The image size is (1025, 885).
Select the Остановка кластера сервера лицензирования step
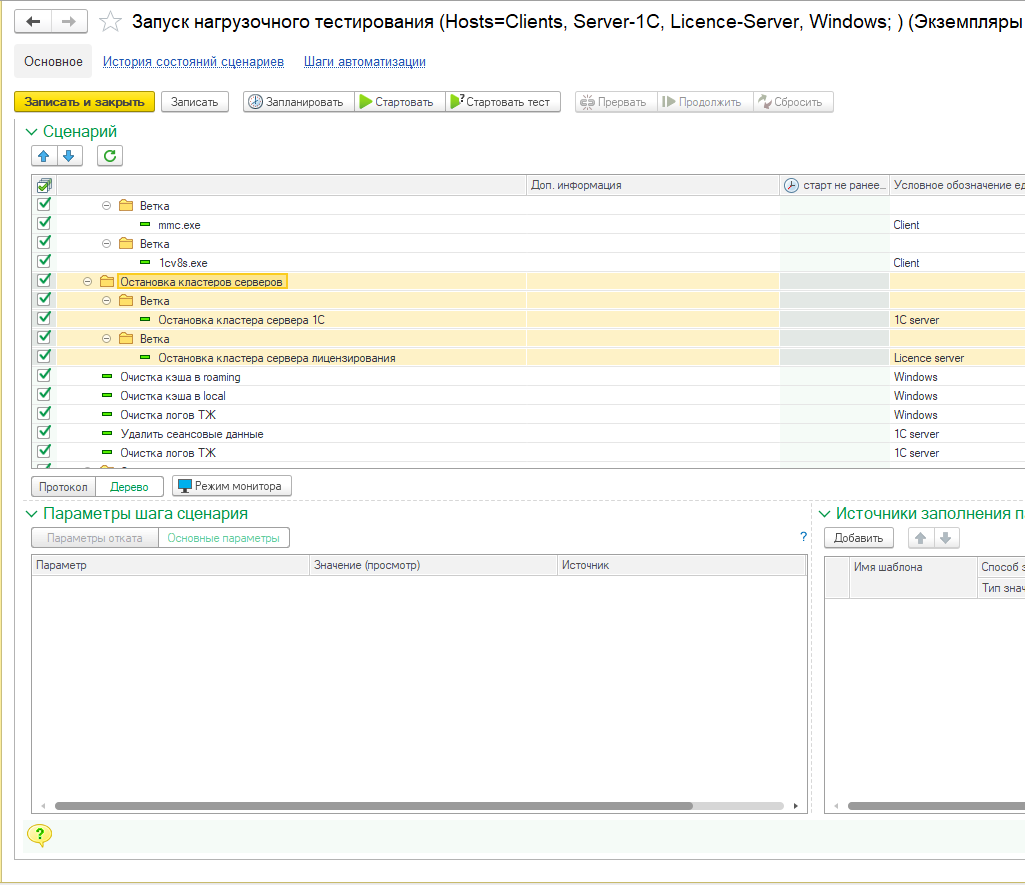276,358
